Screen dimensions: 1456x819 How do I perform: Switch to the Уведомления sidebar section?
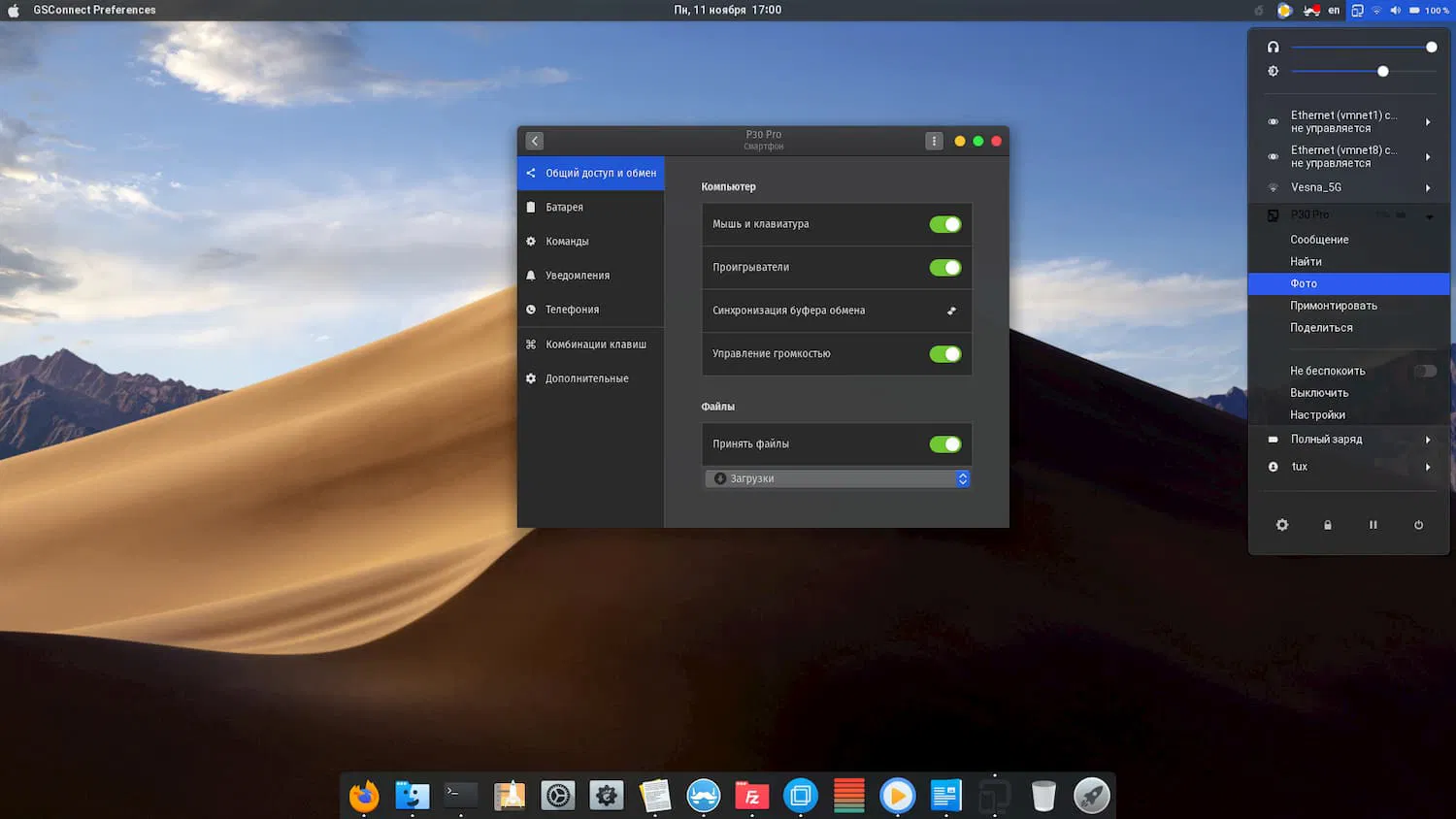(578, 276)
